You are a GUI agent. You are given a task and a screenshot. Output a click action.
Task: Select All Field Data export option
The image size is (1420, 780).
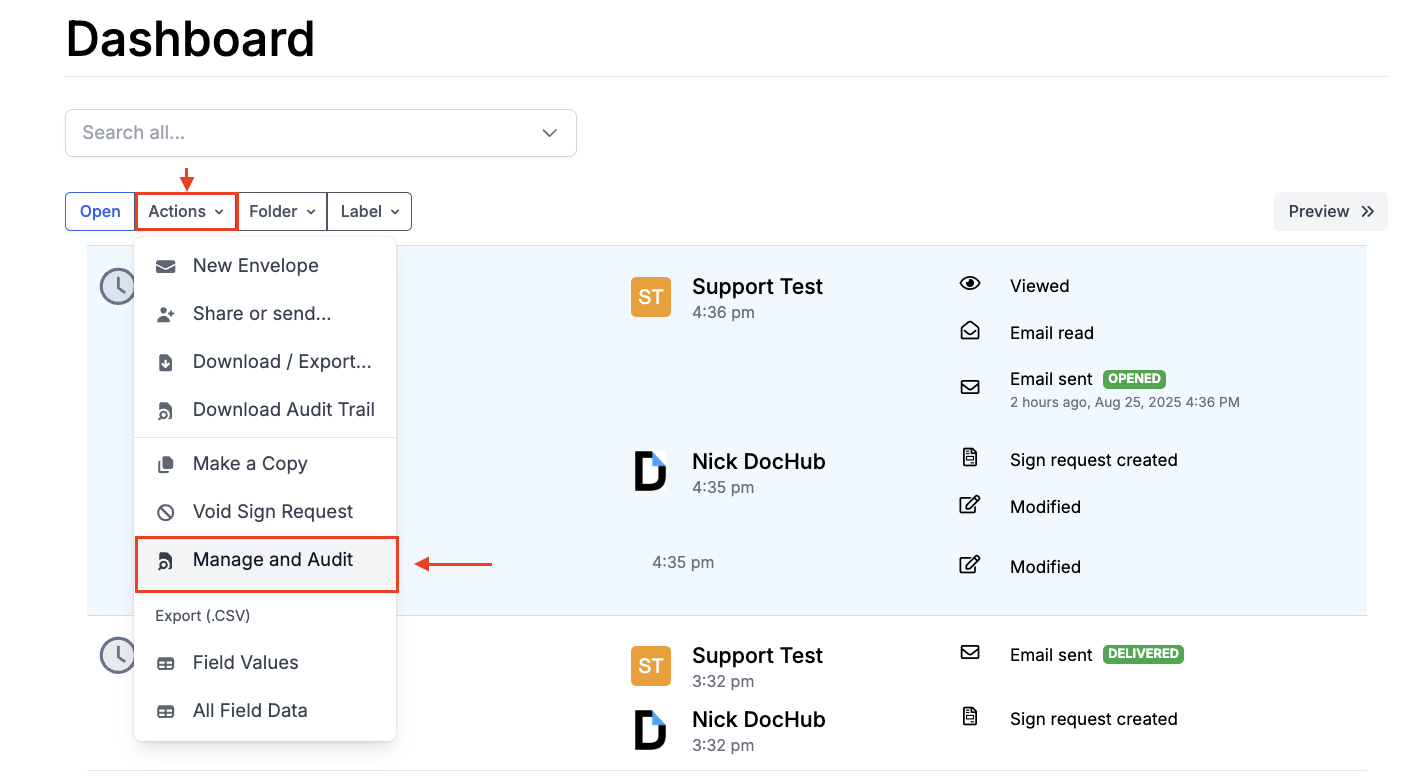tap(250, 711)
